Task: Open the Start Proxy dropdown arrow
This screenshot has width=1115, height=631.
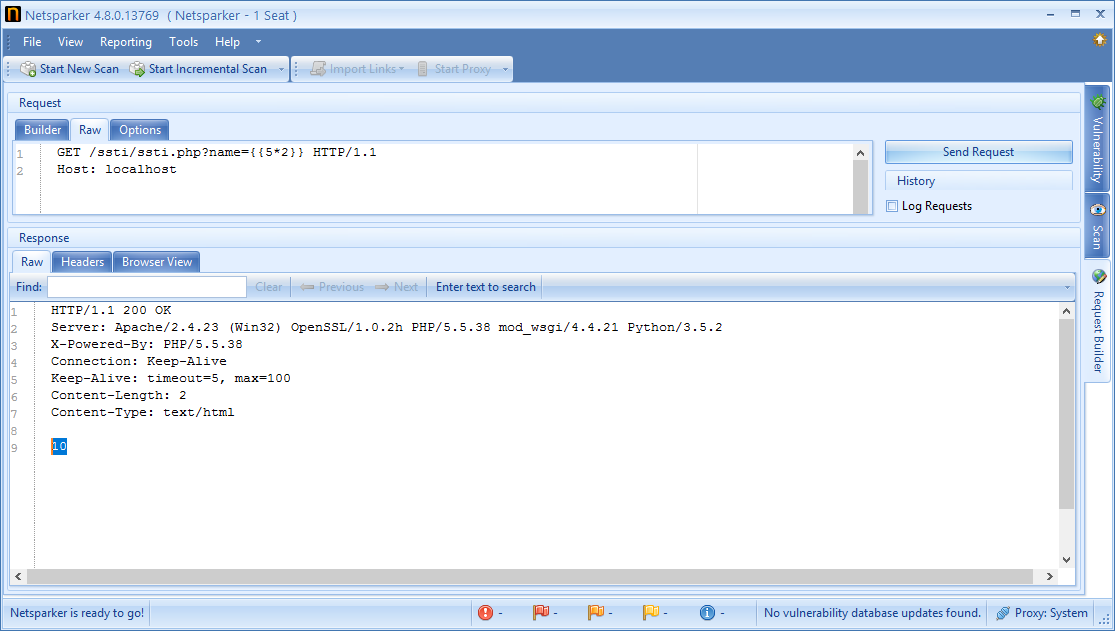Action: (x=503, y=68)
